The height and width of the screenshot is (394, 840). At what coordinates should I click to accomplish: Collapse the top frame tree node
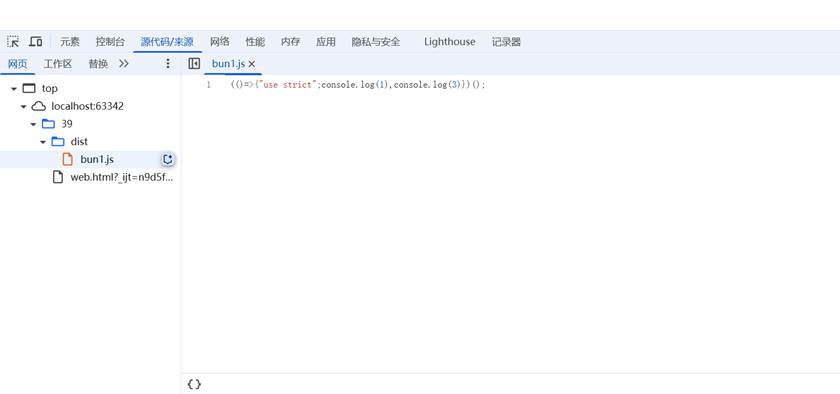point(14,89)
